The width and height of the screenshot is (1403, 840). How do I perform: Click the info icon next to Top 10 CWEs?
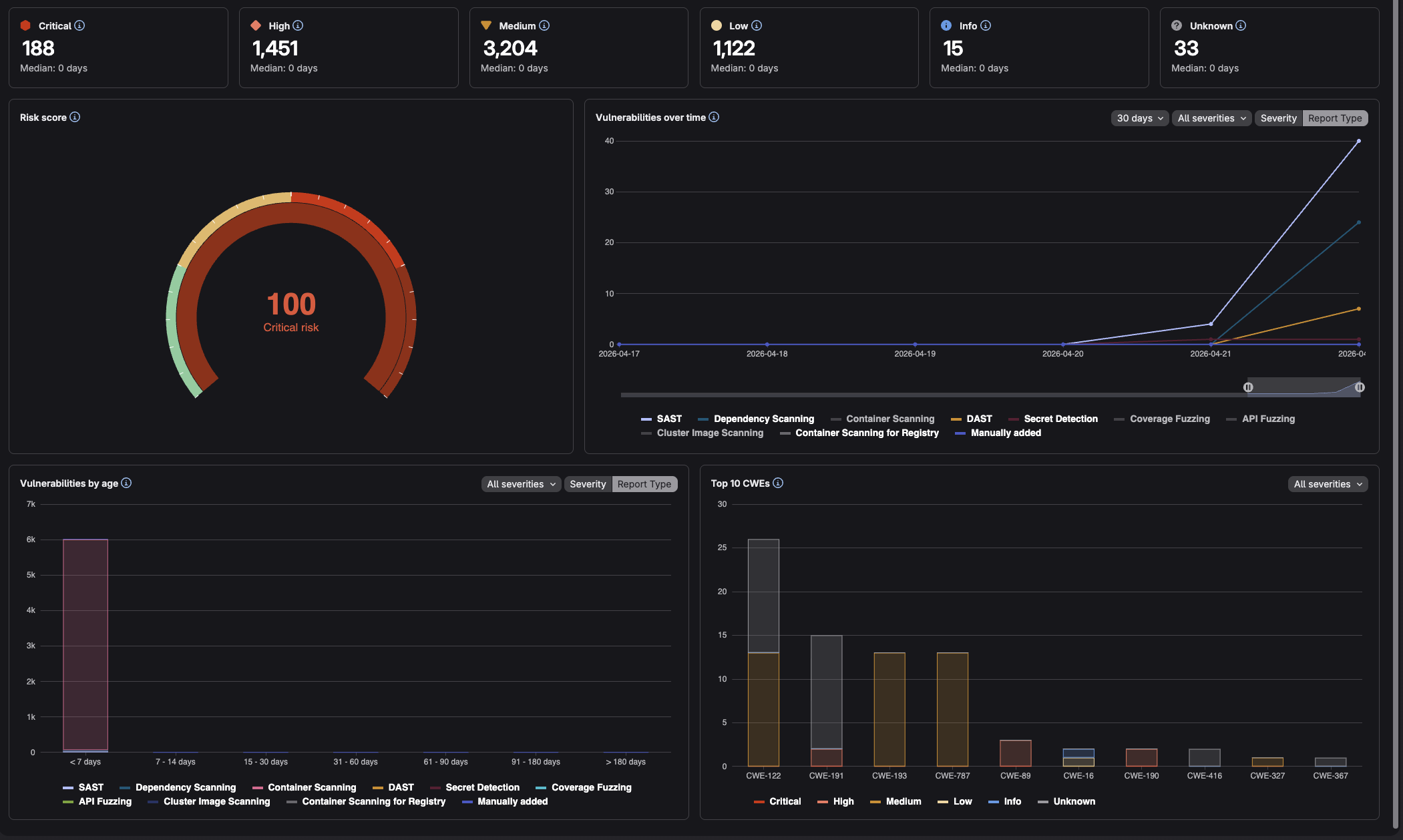point(777,483)
